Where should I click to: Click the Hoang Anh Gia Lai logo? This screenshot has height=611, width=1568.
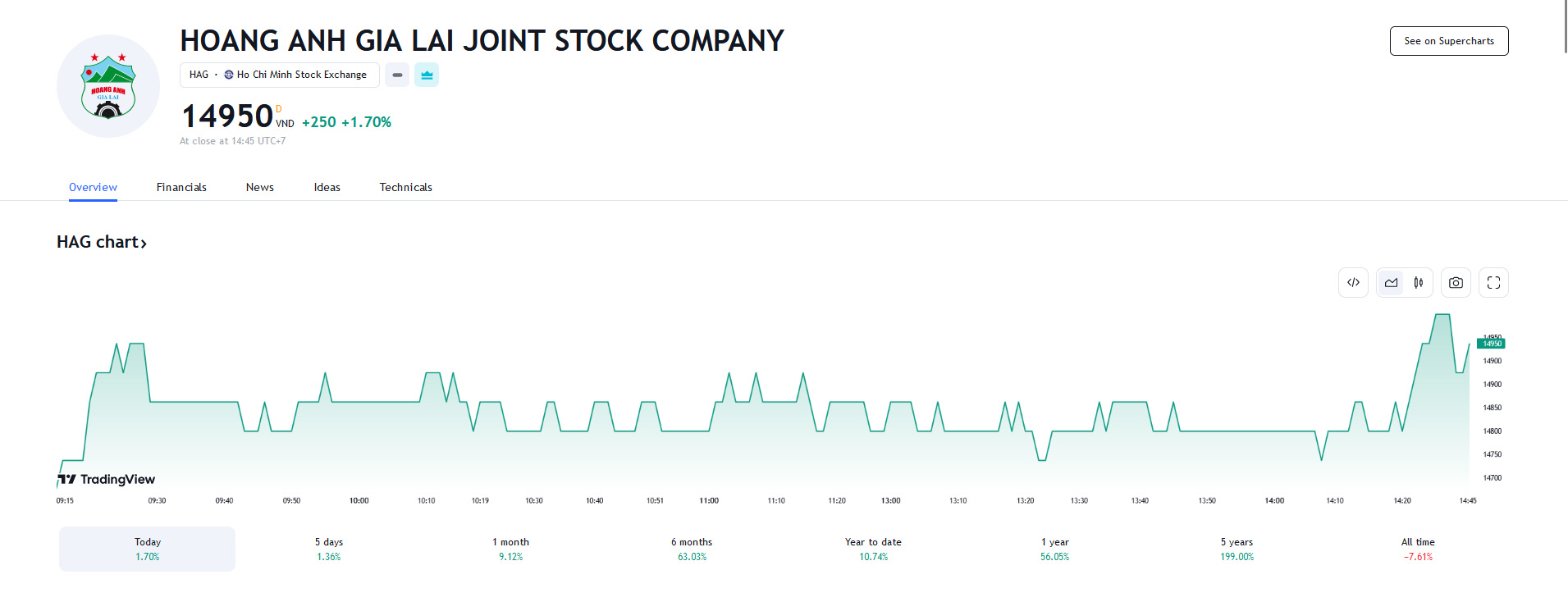pyautogui.click(x=108, y=86)
